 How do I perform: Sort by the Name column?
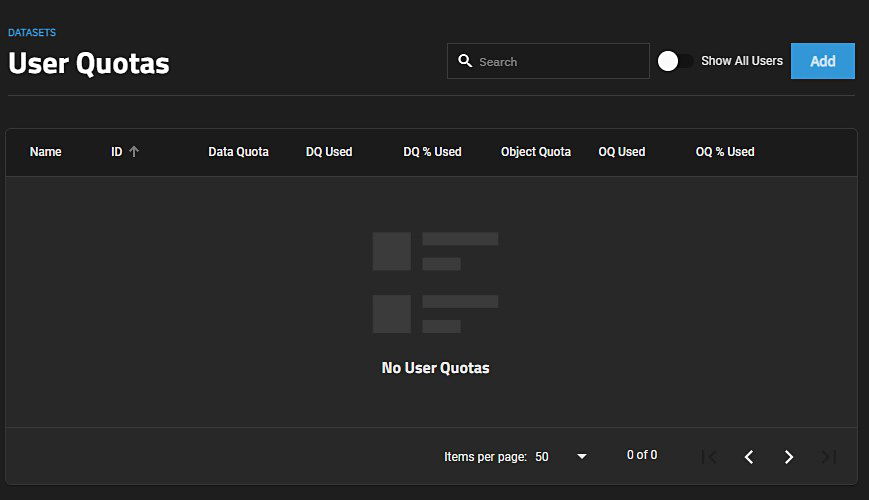46,152
